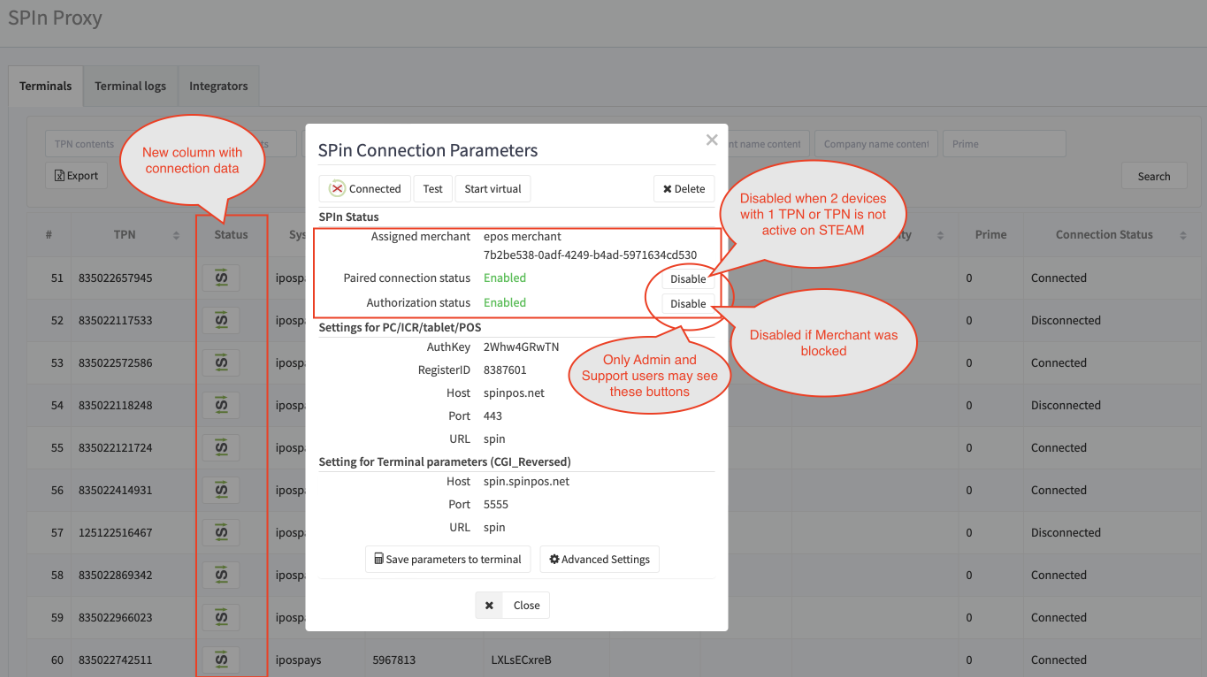The width and height of the screenshot is (1207, 677).
Task: Click the Company name filter field
Action: [x=875, y=144]
